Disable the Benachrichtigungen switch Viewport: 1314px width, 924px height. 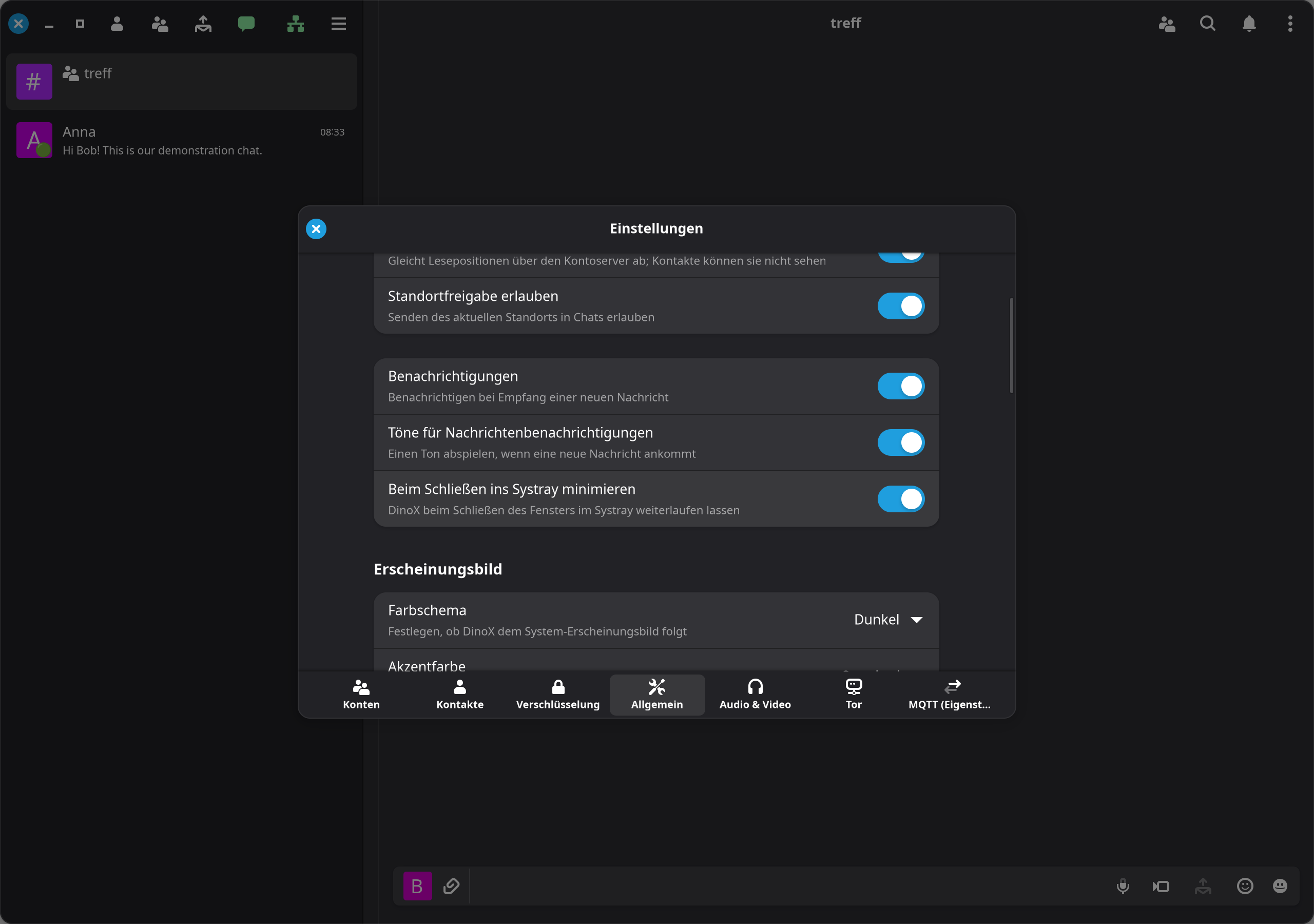[901, 387]
